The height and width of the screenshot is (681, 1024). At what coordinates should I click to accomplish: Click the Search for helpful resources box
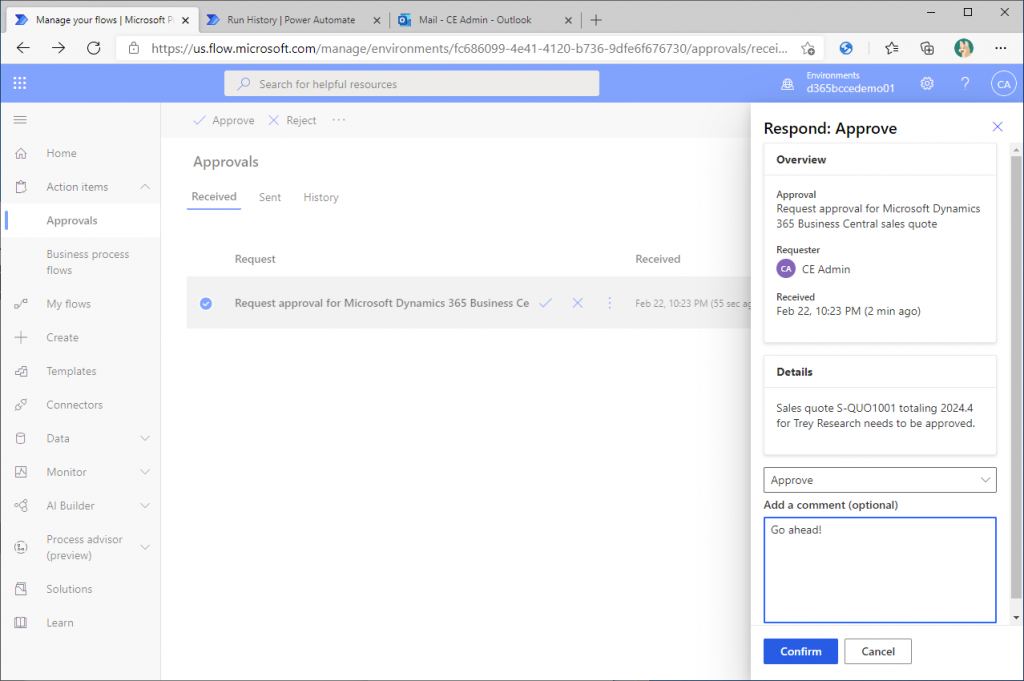(411, 84)
